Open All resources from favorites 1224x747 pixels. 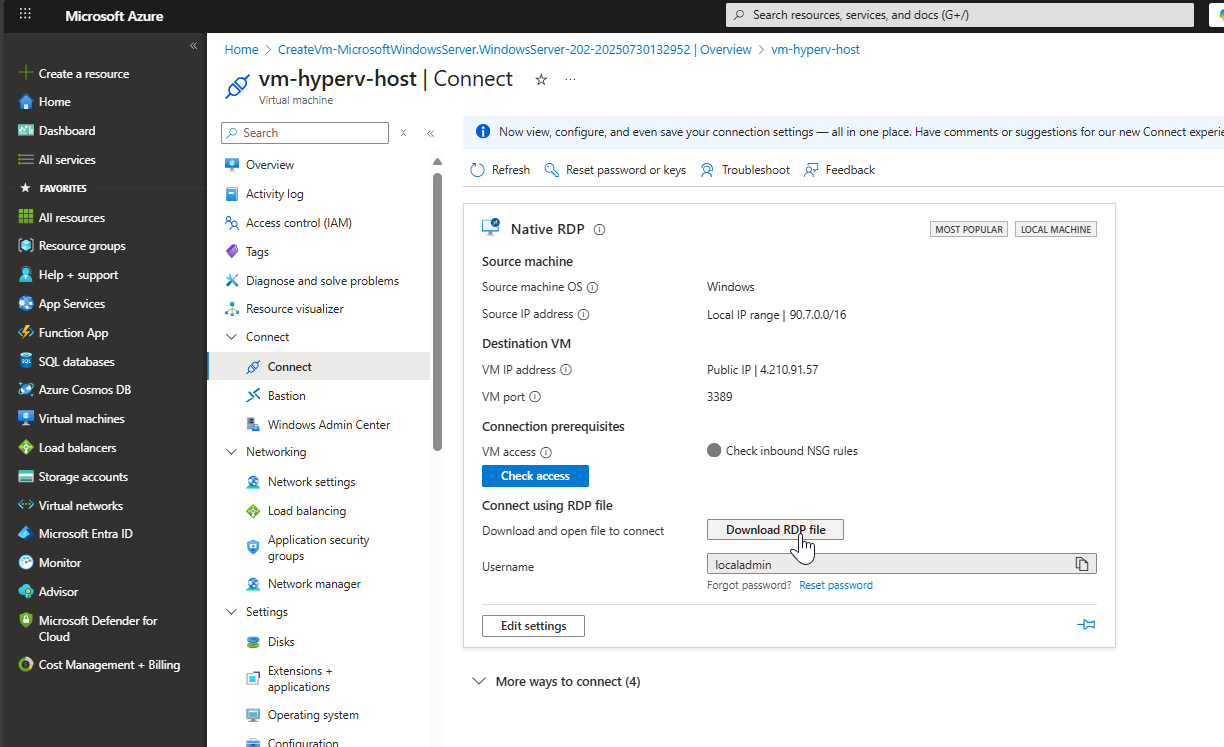[71, 218]
